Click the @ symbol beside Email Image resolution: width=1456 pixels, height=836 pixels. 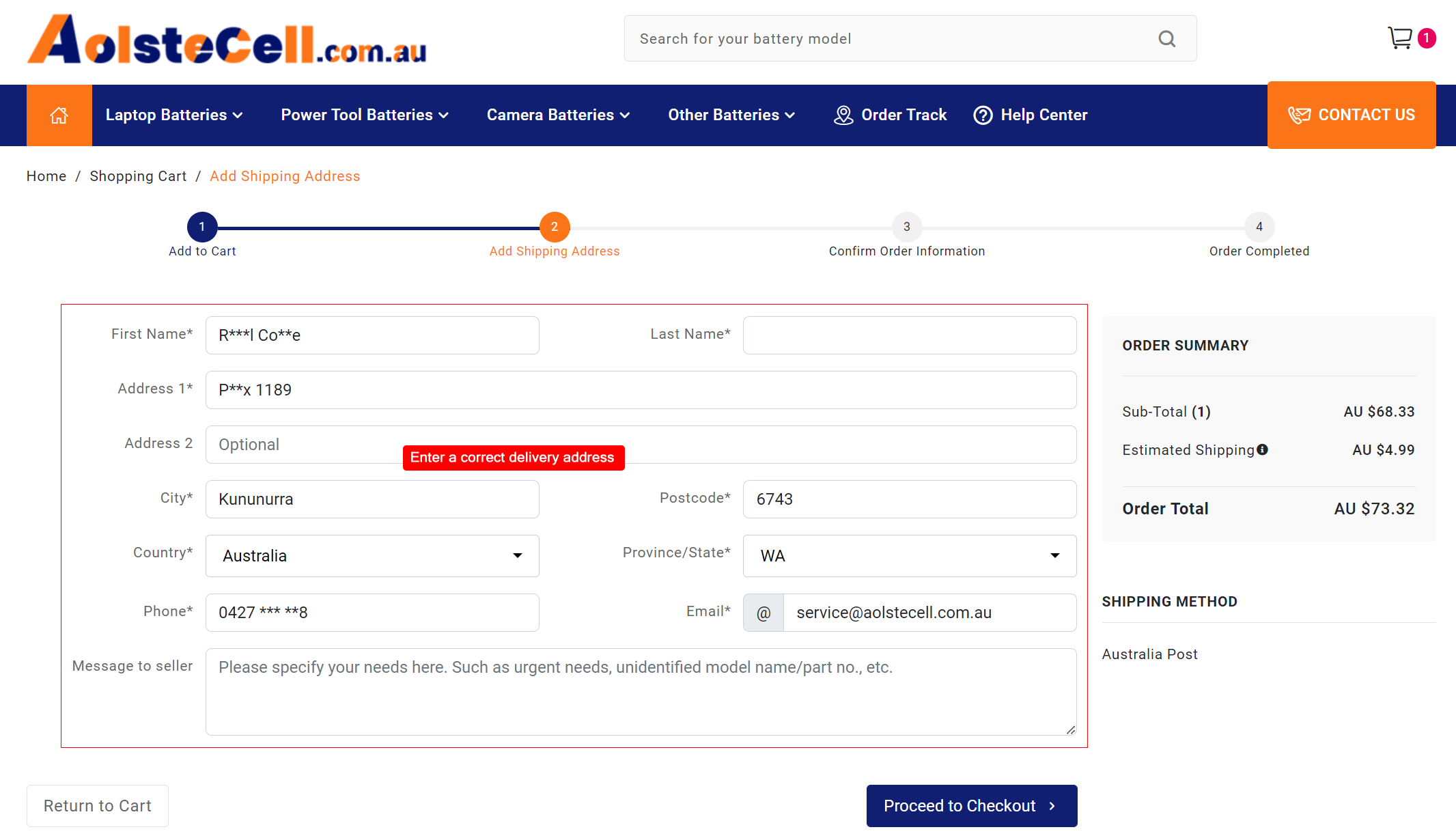764,613
